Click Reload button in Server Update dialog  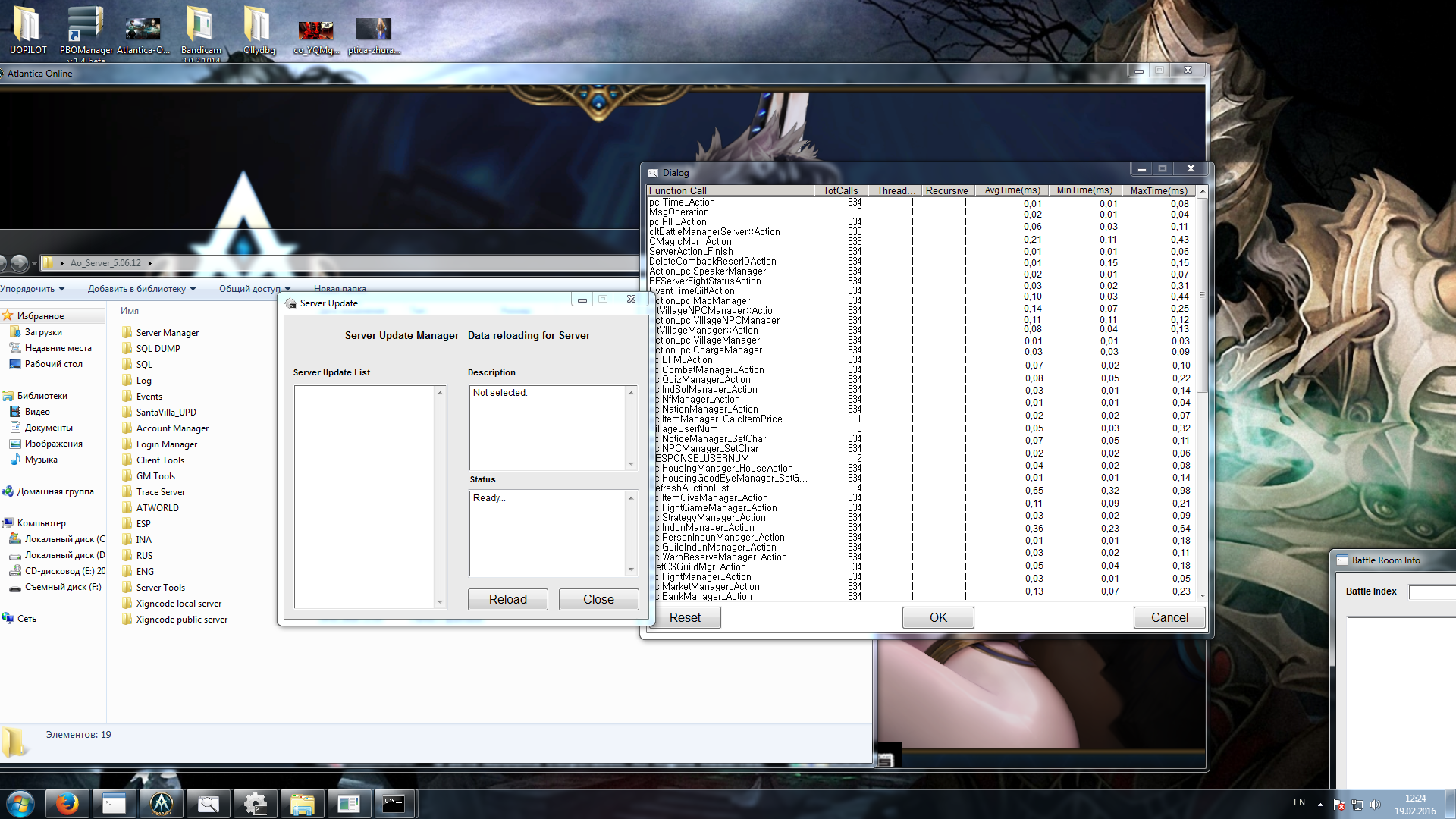pyautogui.click(x=508, y=598)
